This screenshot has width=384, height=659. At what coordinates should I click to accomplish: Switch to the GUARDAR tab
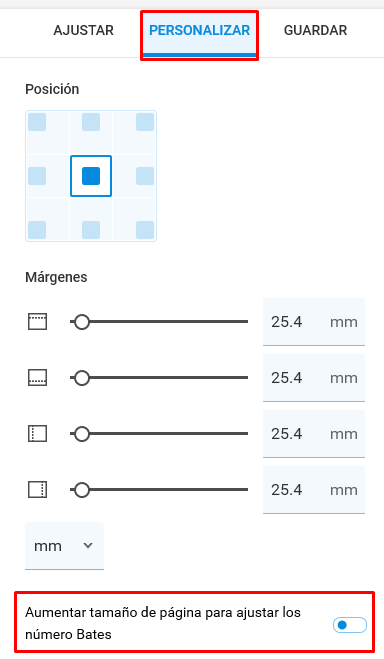click(x=316, y=30)
